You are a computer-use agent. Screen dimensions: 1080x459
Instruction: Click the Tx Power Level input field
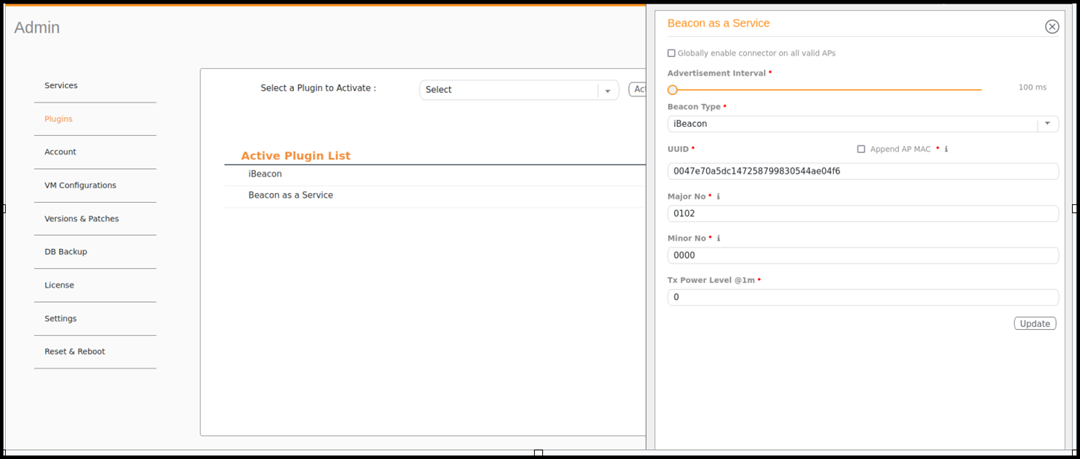863,298
